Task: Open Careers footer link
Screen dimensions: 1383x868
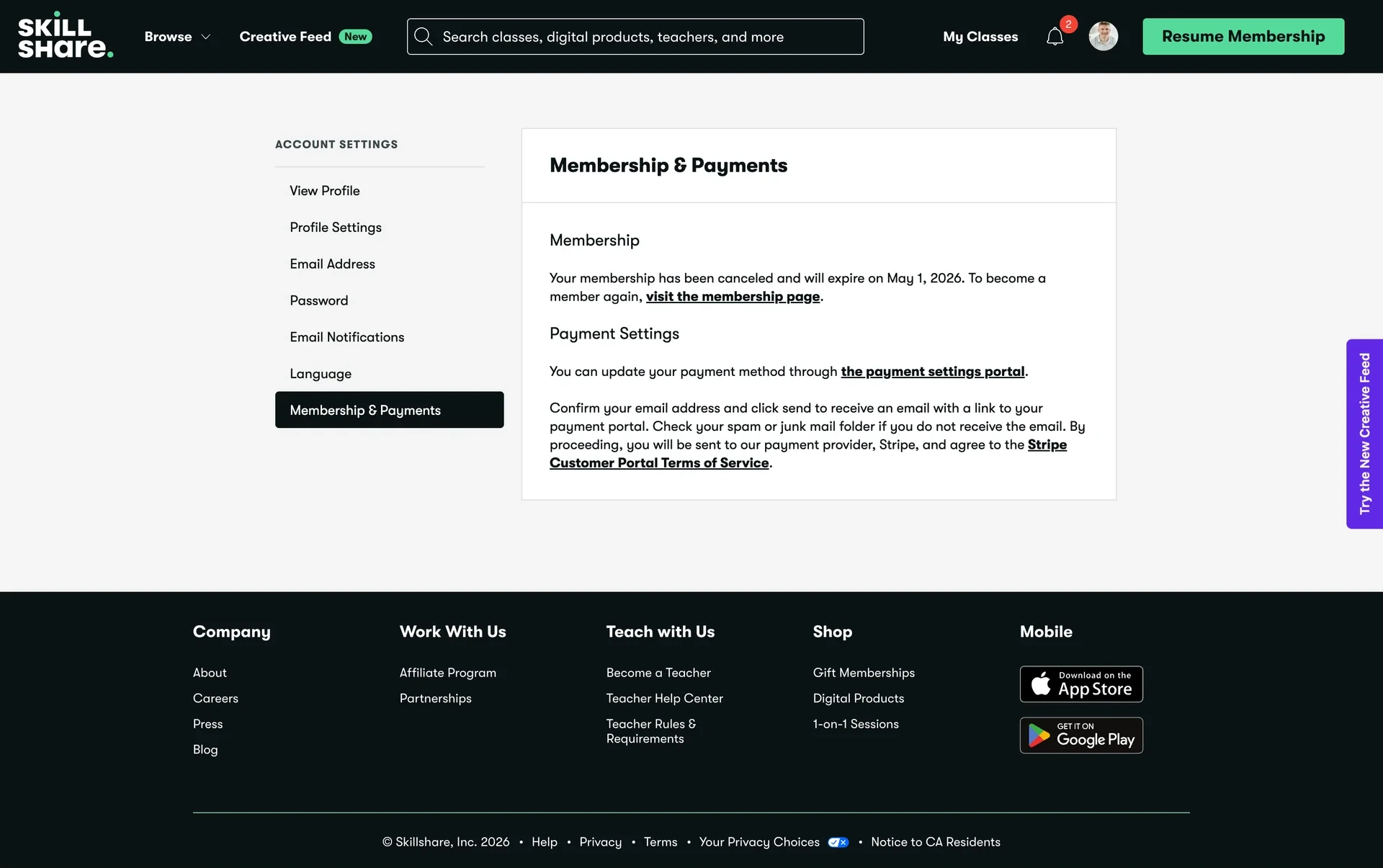Action: pyautogui.click(x=215, y=699)
